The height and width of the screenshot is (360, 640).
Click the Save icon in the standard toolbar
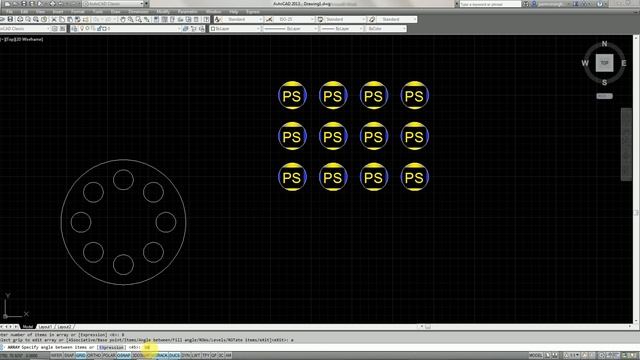[x=11, y=19]
